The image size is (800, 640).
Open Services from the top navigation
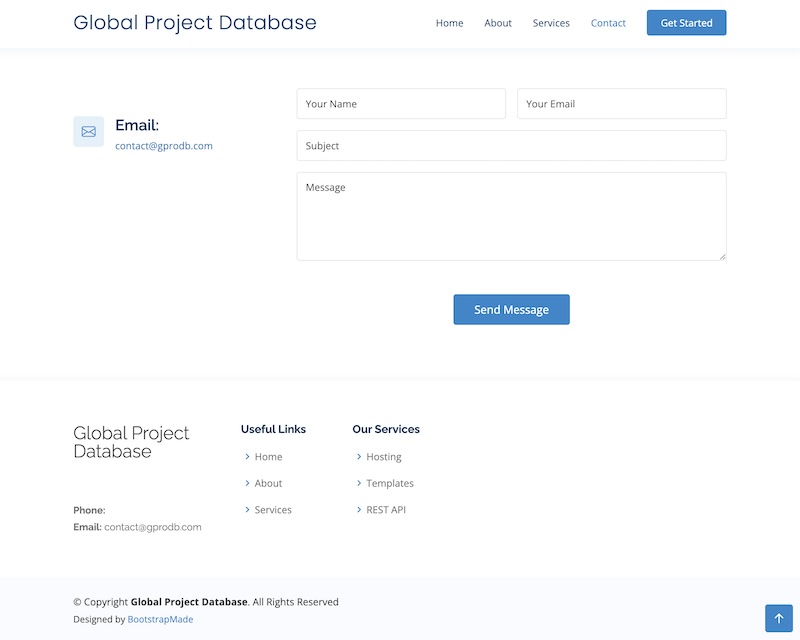click(x=551, y=23)
